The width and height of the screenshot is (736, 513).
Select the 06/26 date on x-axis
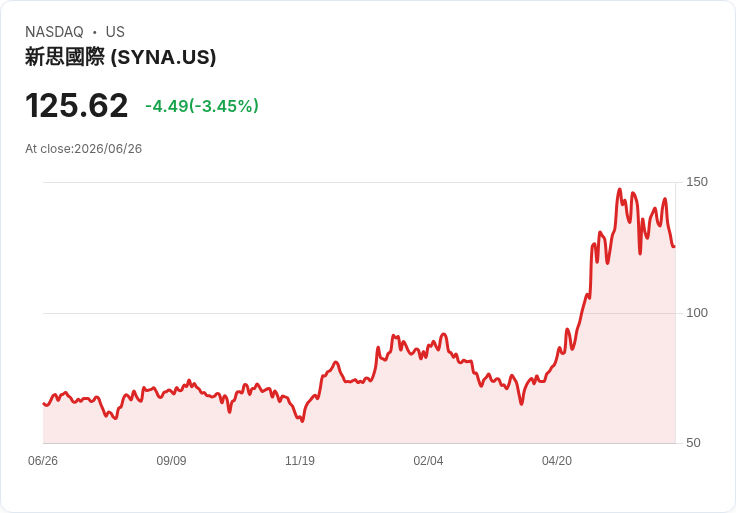click(x=43, y=461)
